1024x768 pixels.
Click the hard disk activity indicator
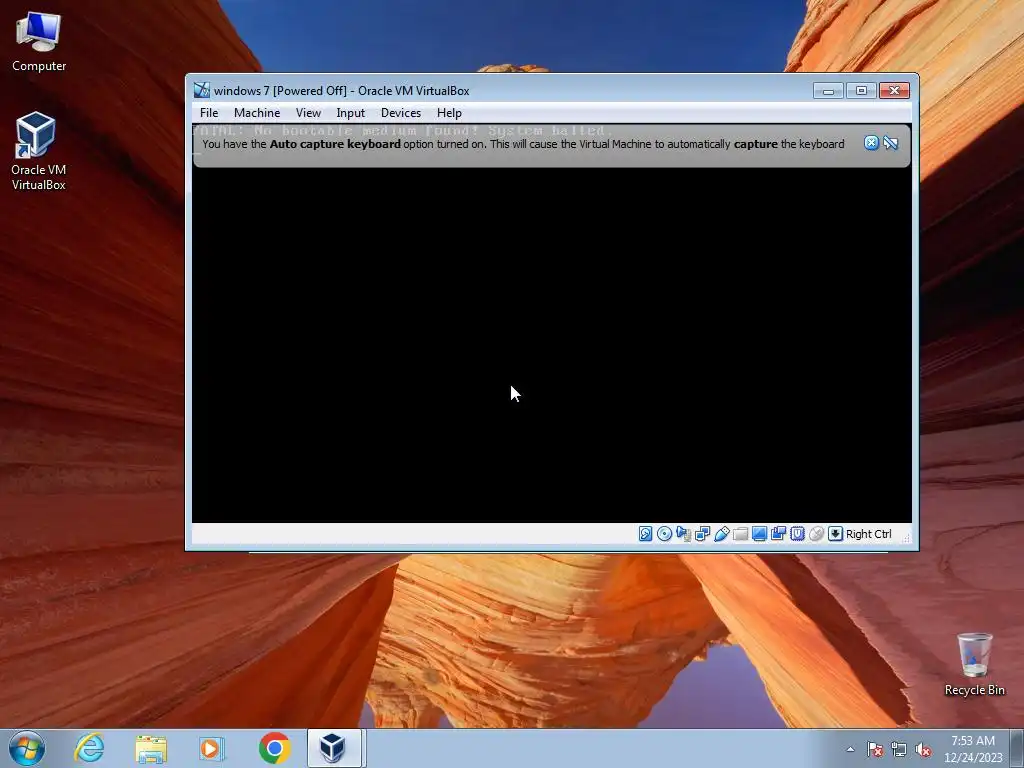click(x=645, y=534)
